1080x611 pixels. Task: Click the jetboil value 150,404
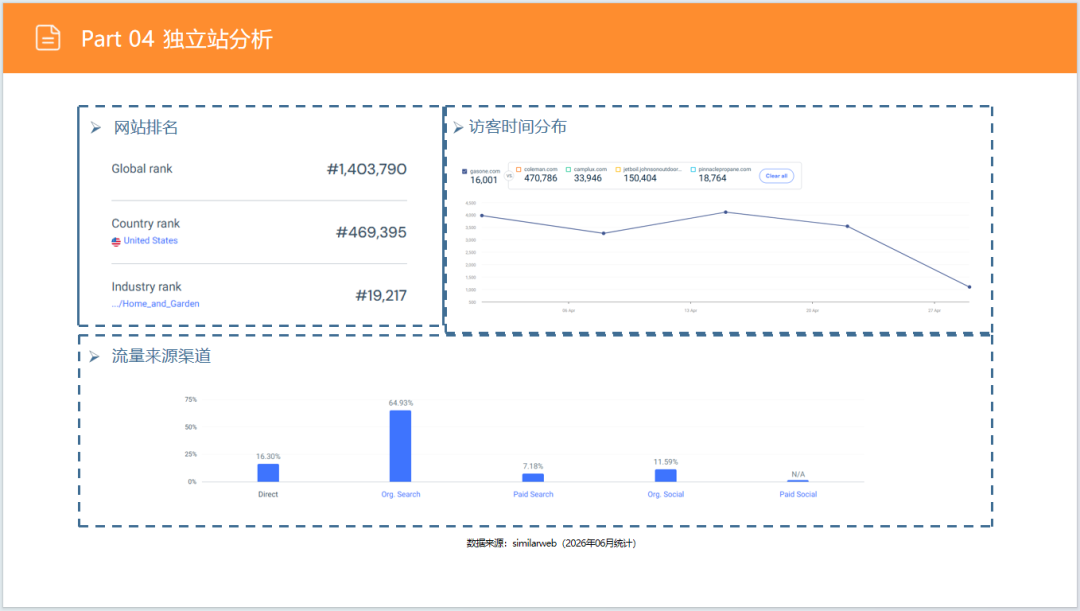[640, 178]
